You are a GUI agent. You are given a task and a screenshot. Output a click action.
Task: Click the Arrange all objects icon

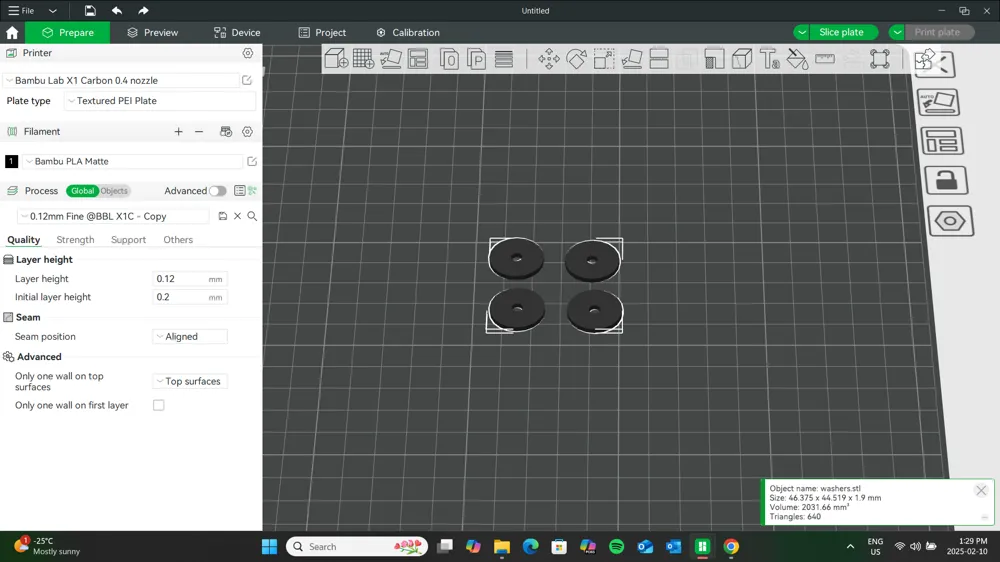click(418, 59)
